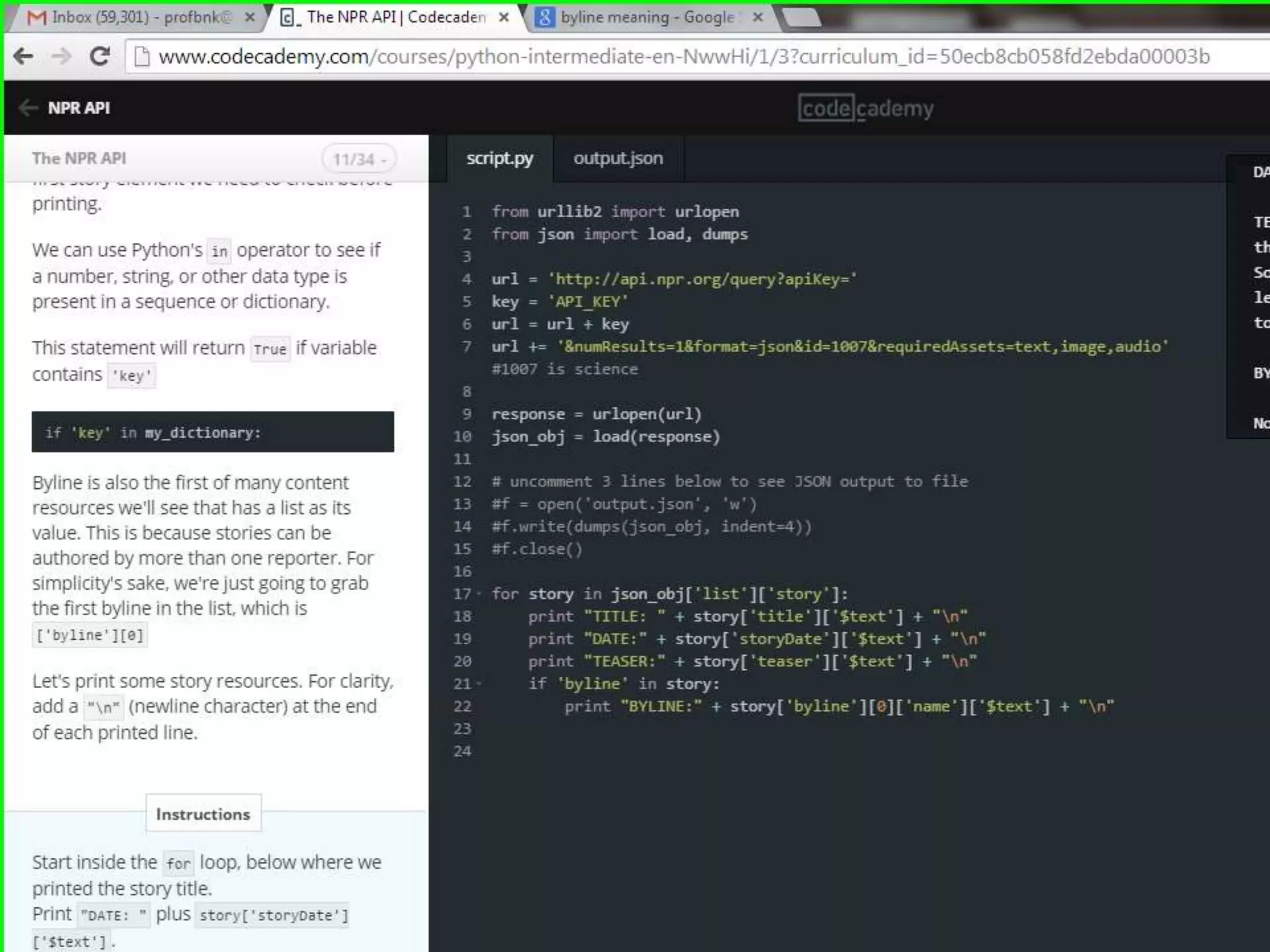
Task: Close the byline meaning Google tab
Action: 757,17
